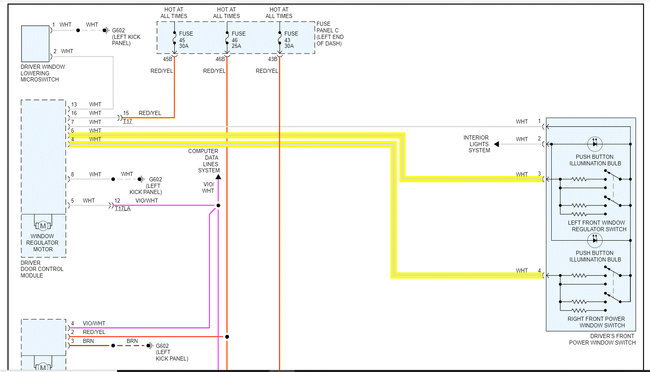This screenshot has width=650, height=372.
Task: Click the Fuse 46 25A symbol
Action: click(227, 39)
